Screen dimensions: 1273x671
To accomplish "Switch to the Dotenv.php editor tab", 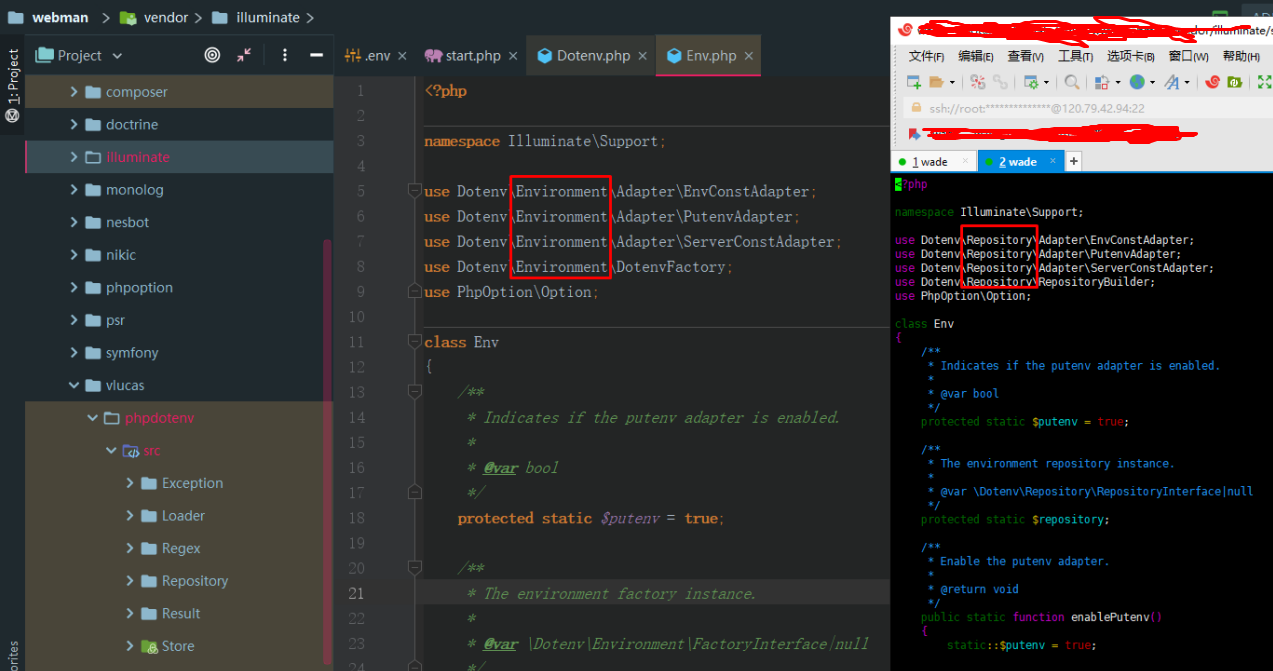I will click(x=591, y=56).
